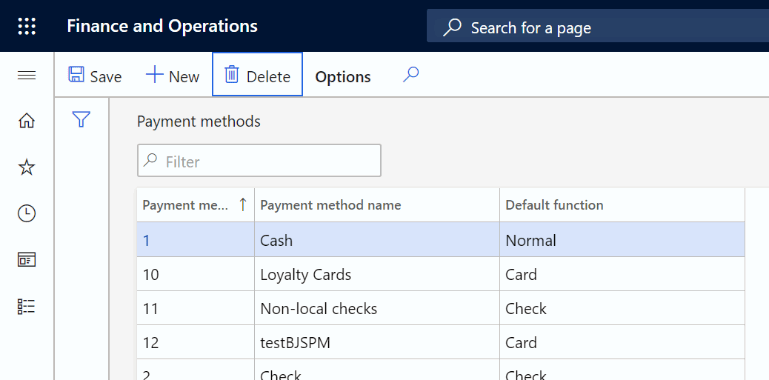Select Check cell in Non-local checks row

622,308
